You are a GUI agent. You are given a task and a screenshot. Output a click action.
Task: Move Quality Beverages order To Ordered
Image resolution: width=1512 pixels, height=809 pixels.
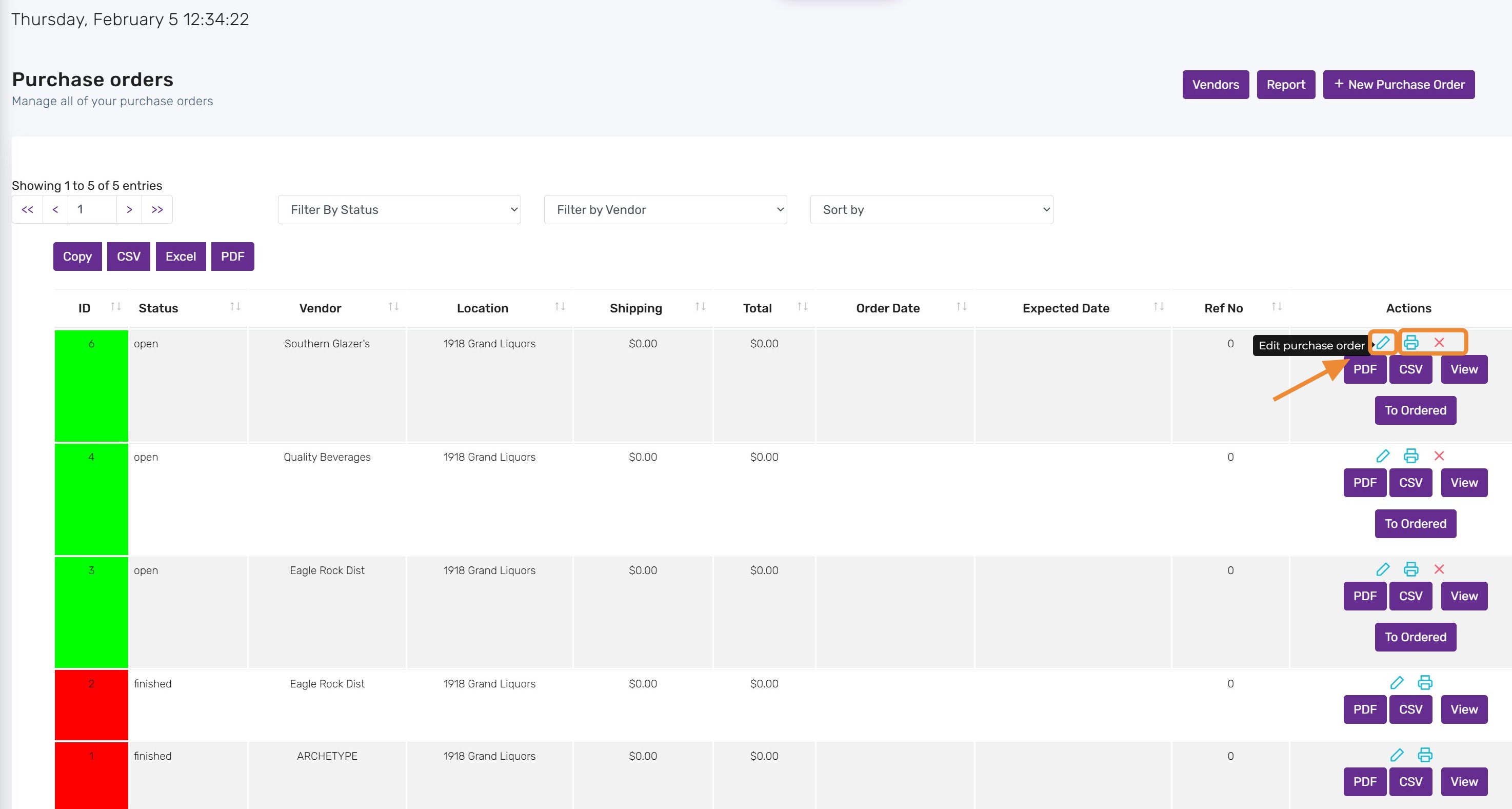pyautogui.click(x=1415, y=524)
